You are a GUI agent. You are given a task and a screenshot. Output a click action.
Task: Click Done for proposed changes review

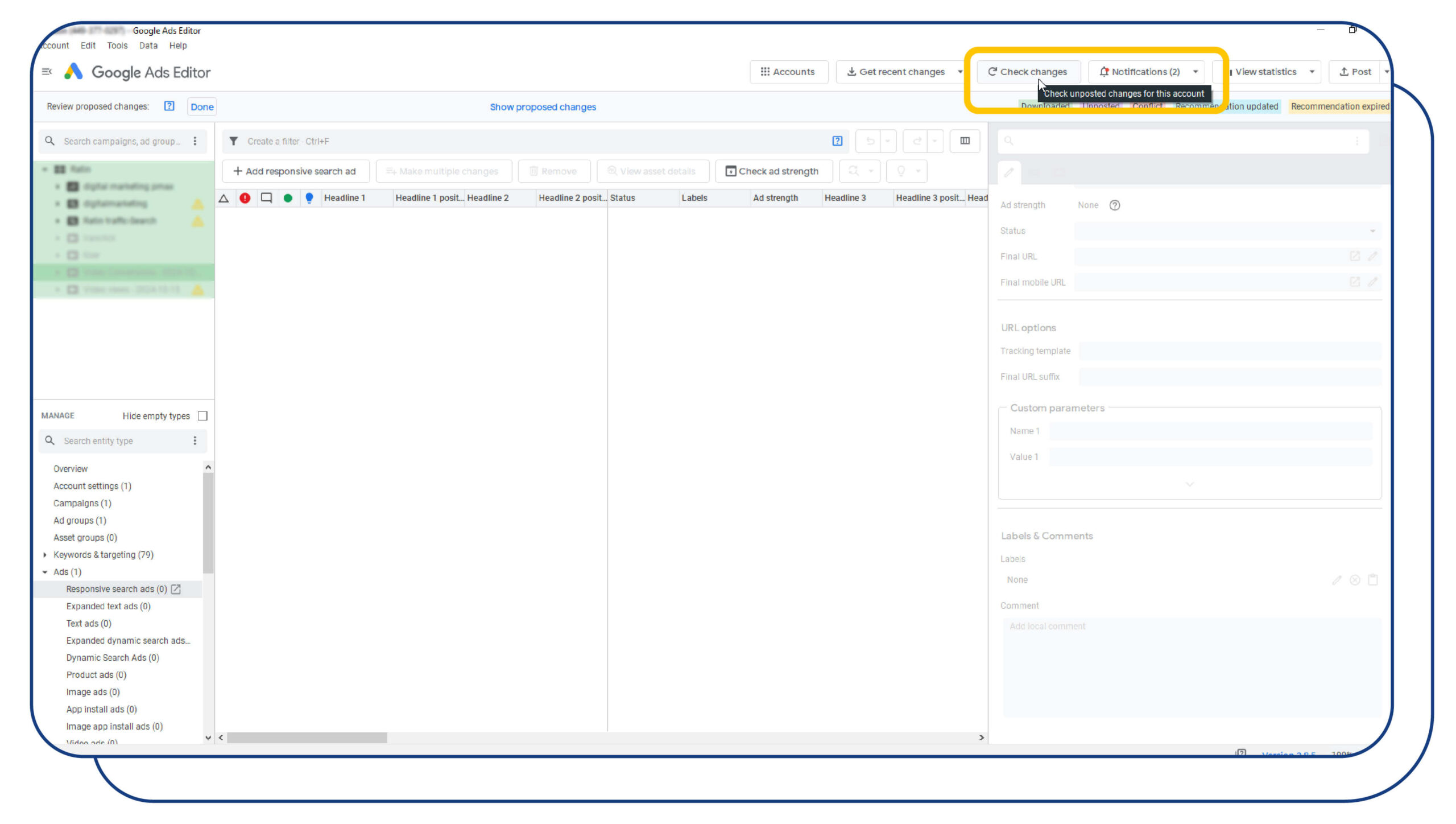tap(202, 107)
